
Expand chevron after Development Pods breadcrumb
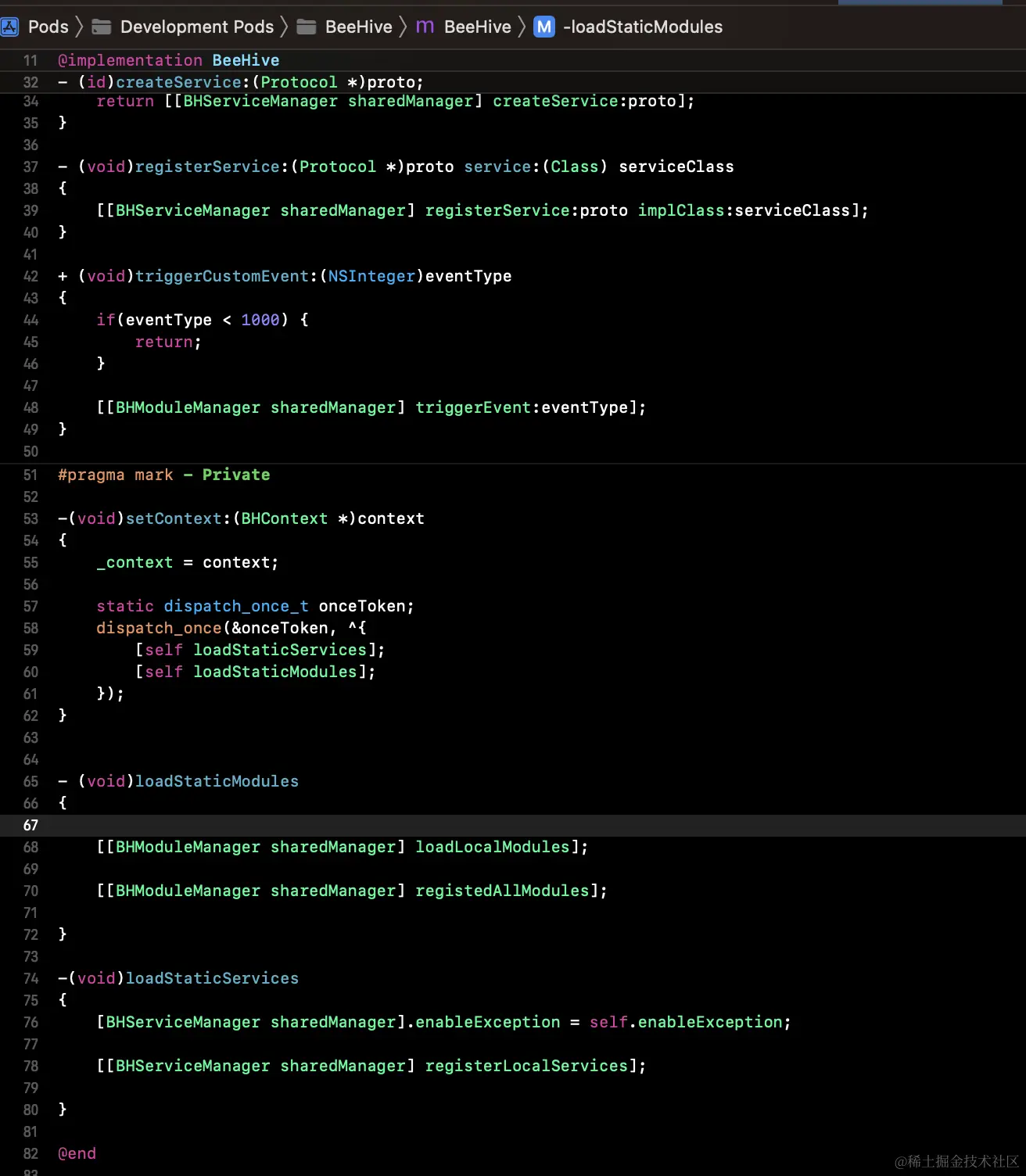point(285,27)
